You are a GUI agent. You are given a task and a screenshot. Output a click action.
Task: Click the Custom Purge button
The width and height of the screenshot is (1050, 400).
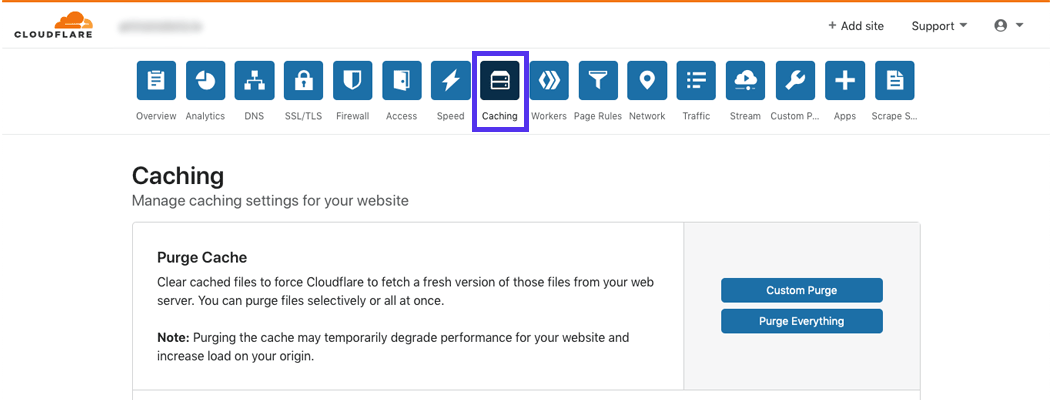801,290
